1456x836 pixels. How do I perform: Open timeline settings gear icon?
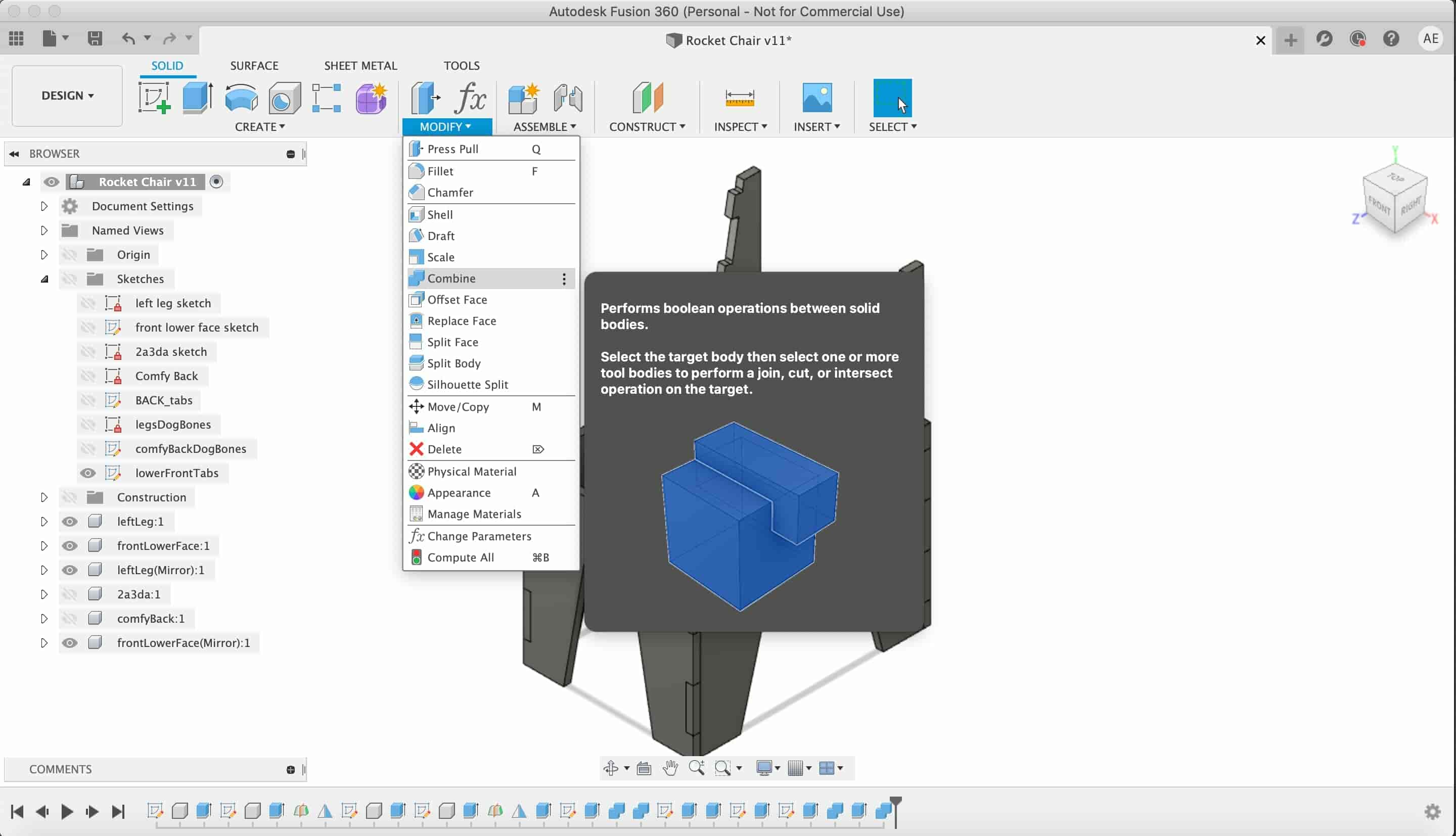coord(1432,811)
